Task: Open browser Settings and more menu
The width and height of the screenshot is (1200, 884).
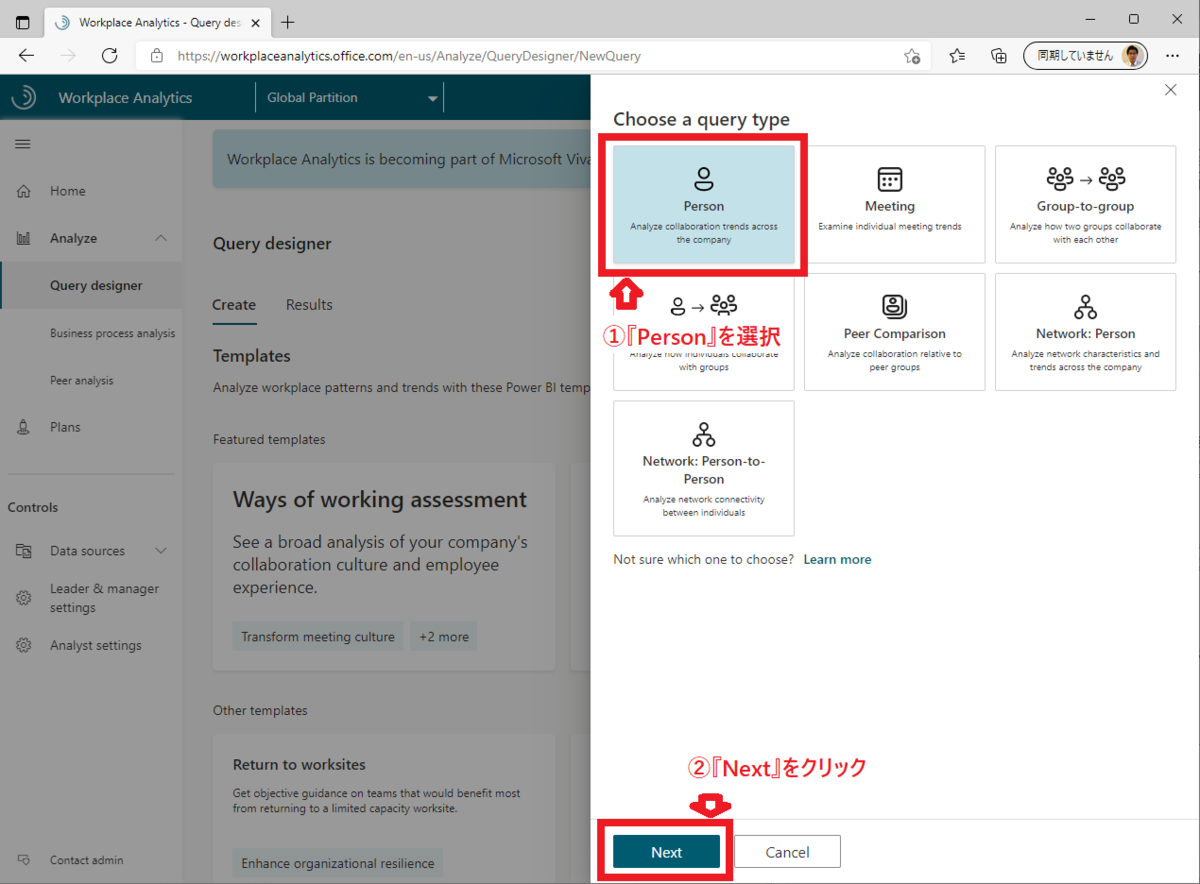Action: 1173,56
